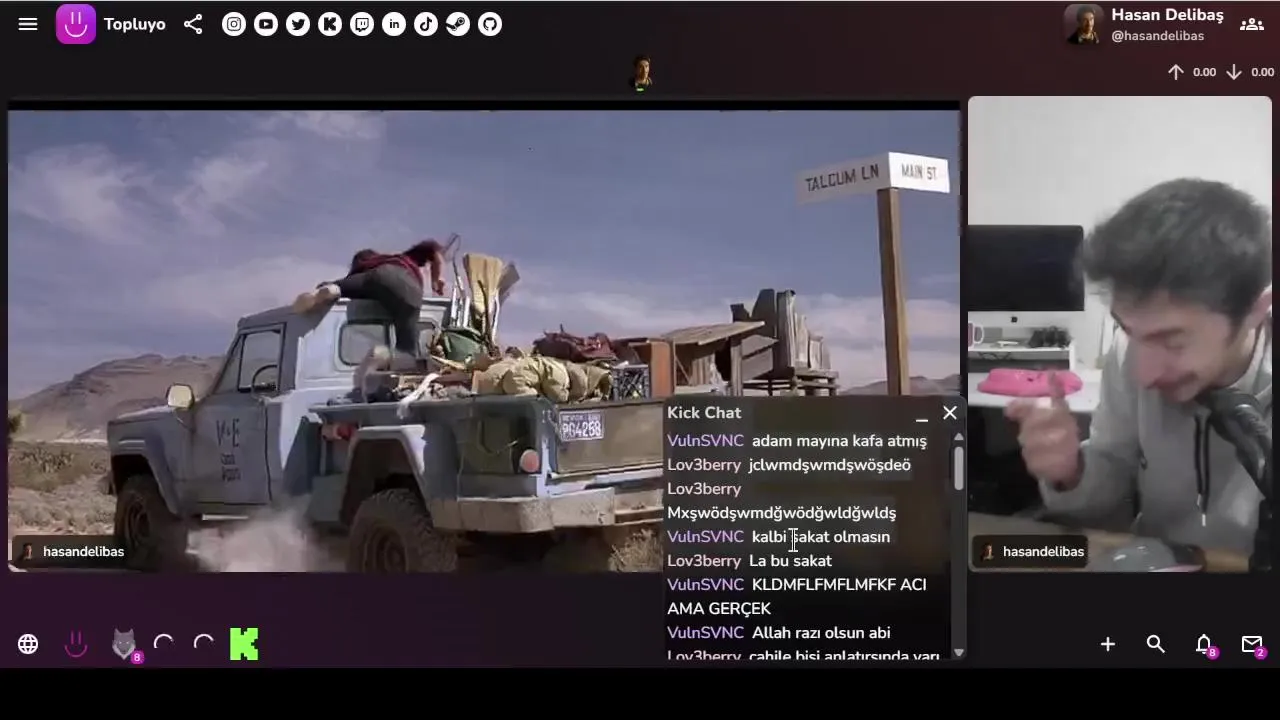Open the Twitch channel icon

point(362,24)
